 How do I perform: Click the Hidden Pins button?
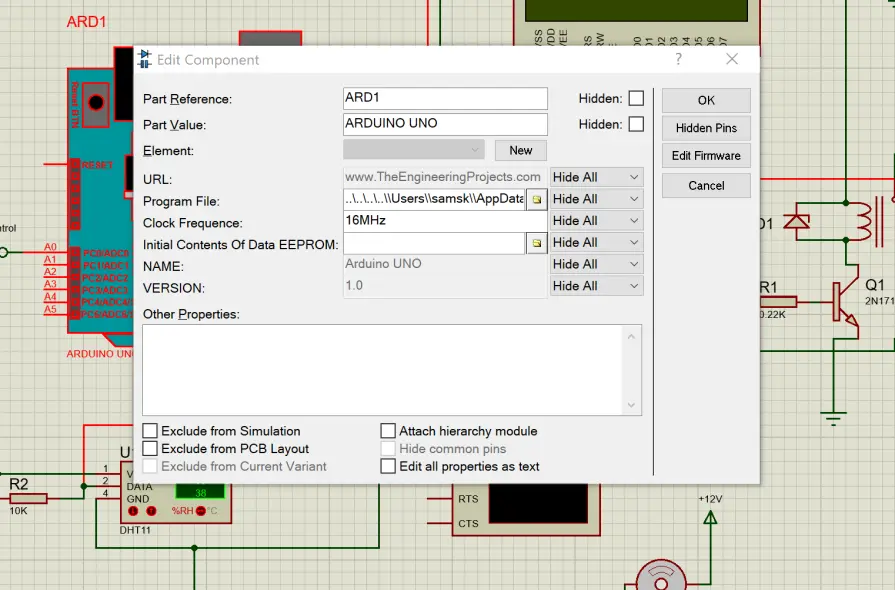pos(706,128)
